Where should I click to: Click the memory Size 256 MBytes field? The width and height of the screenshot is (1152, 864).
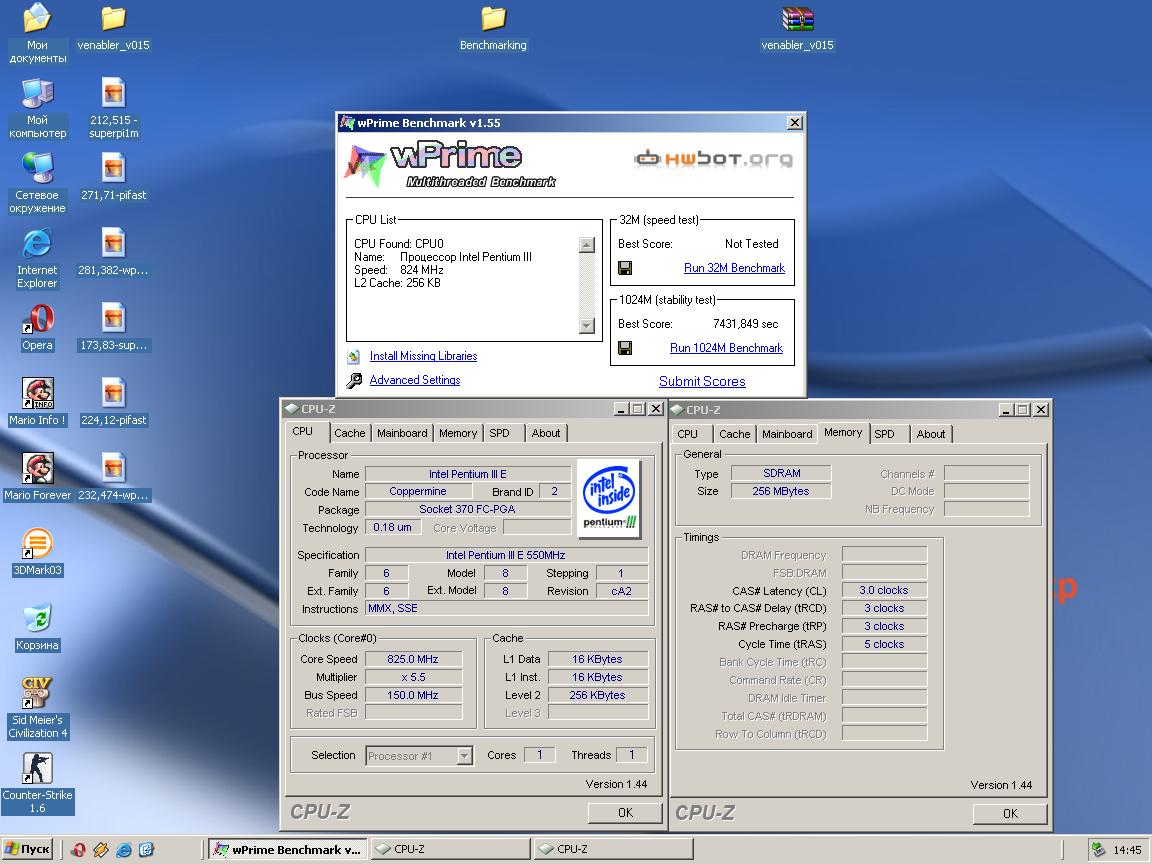point(781,492)
